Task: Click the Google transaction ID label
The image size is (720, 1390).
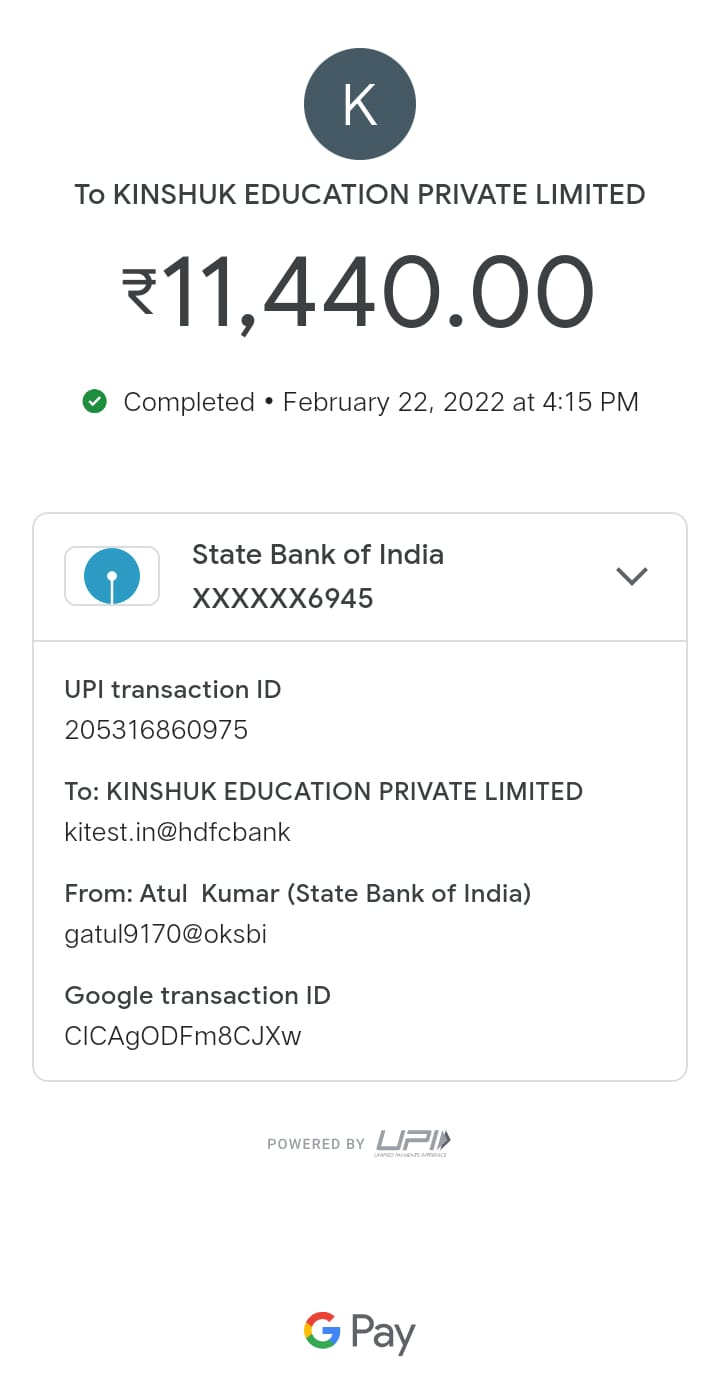Action: (197, 995)
